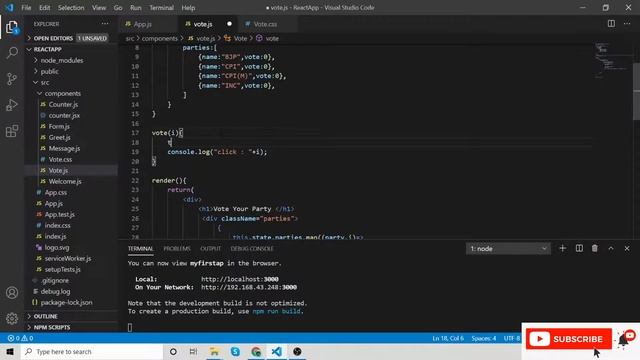
Task: Open editor More Actions ellipsis
Action: click(627, 24)
